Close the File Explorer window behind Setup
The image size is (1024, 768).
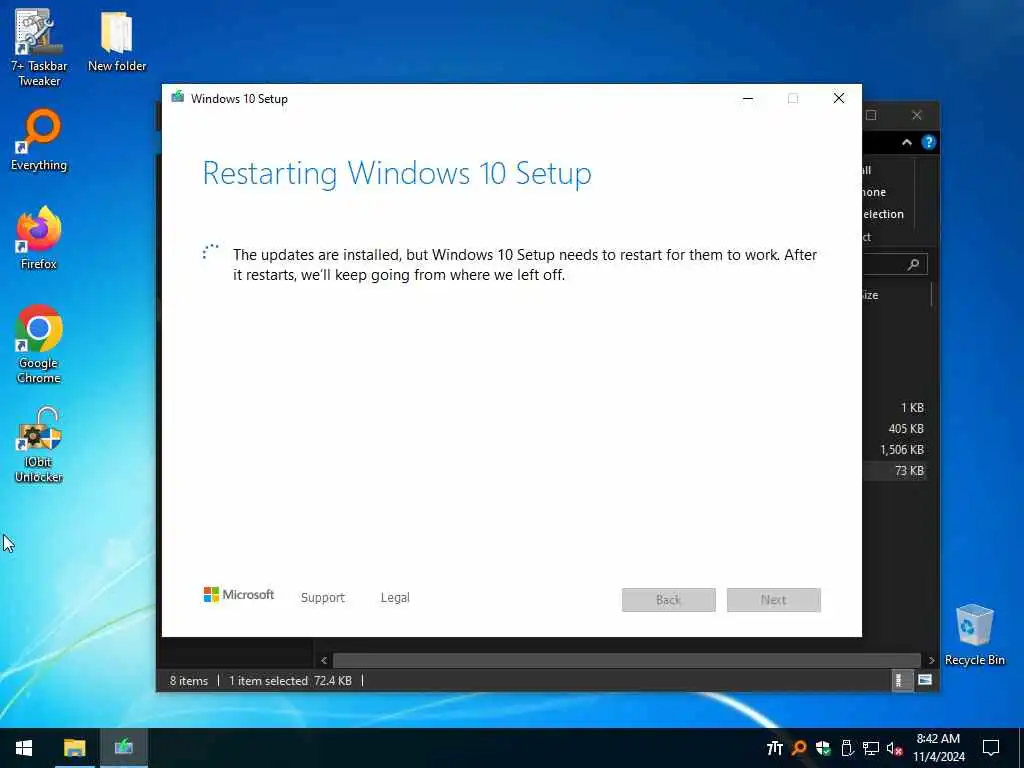point(917,116)
